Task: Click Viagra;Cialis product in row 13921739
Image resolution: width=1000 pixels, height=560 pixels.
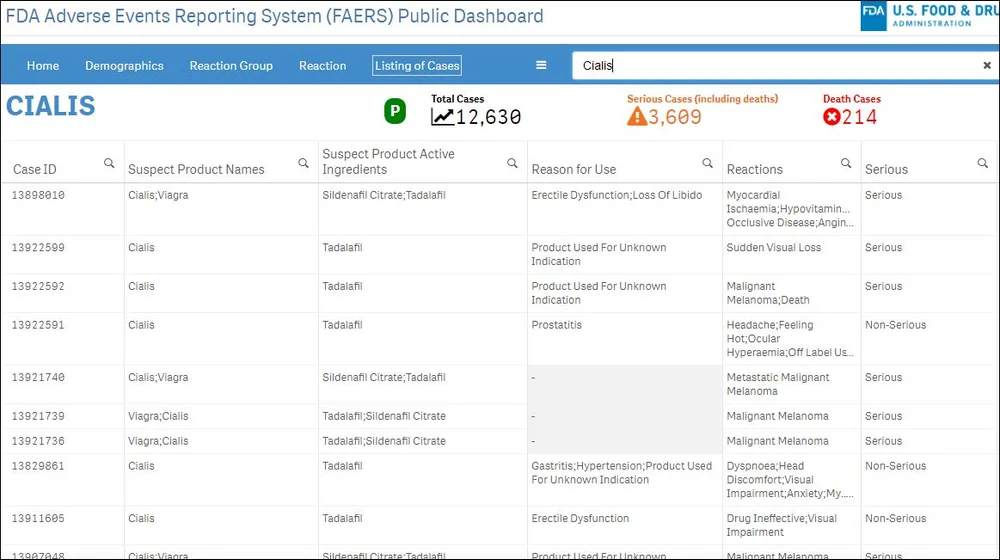Action: tap(158, 416)
